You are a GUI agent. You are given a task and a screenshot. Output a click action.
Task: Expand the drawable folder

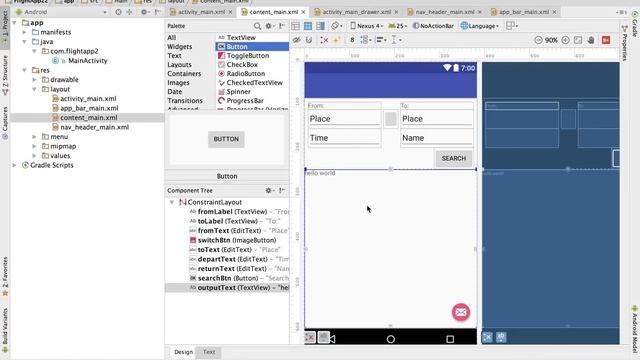coord(34,80)
